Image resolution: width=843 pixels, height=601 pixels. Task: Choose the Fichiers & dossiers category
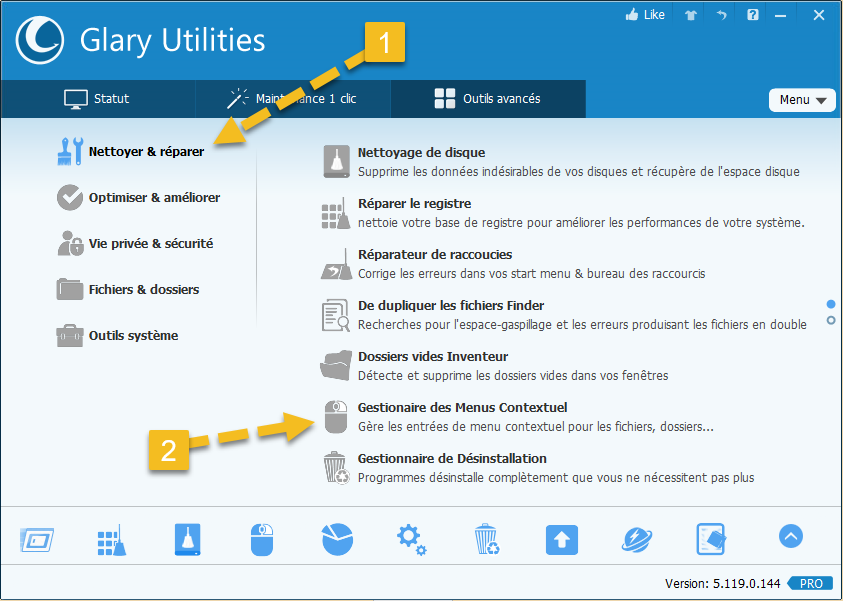tap(128, 290)
